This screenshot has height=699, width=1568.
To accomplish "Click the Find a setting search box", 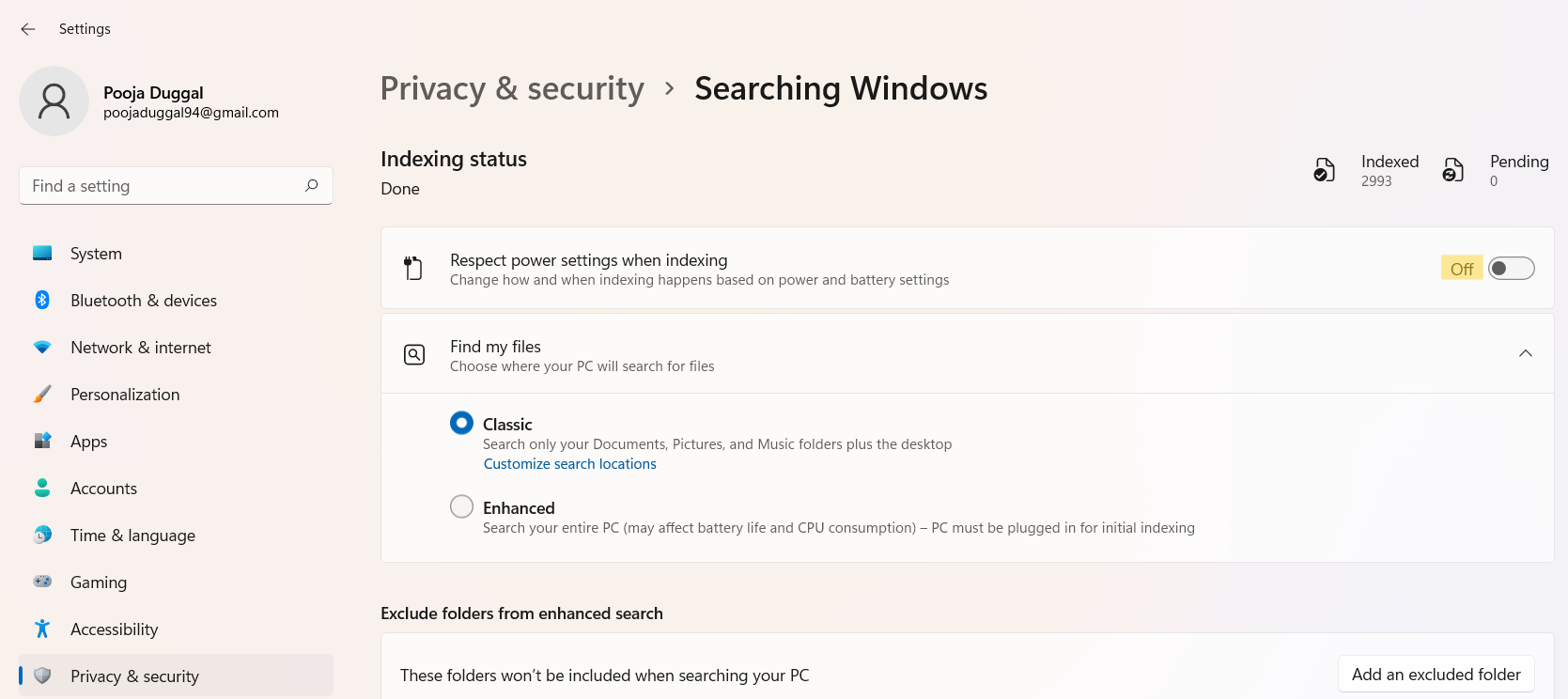I will (x=164, y=186).
